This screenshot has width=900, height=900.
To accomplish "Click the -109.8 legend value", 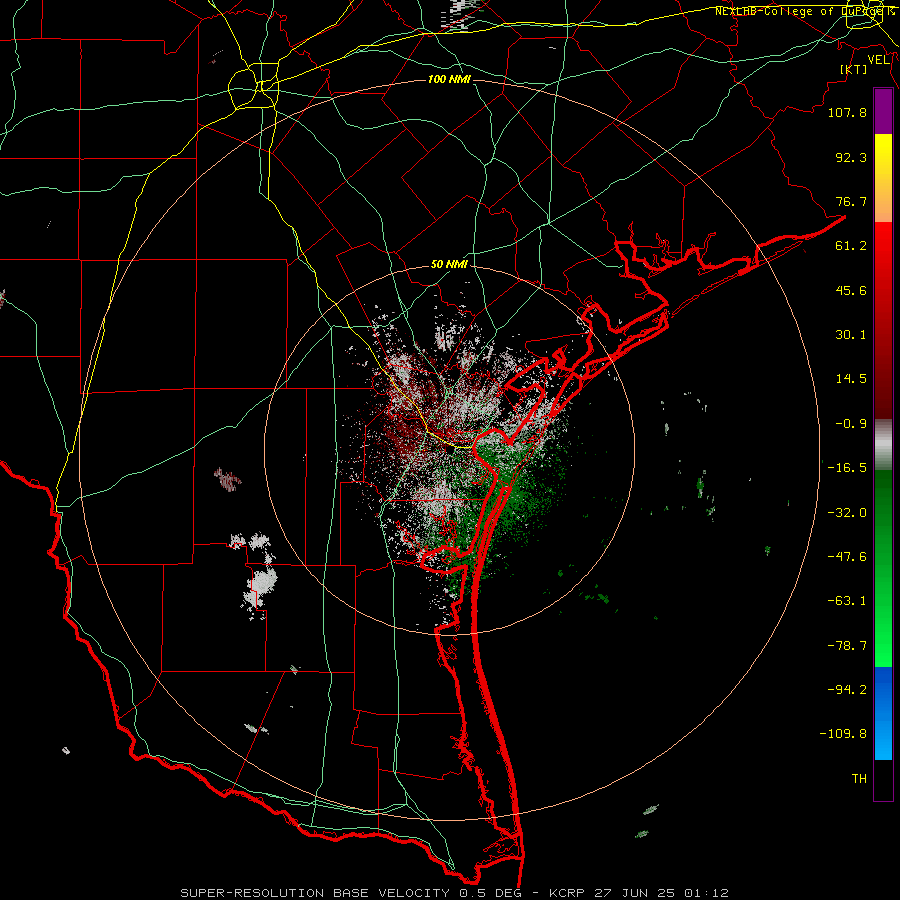I will coord(843,734).
